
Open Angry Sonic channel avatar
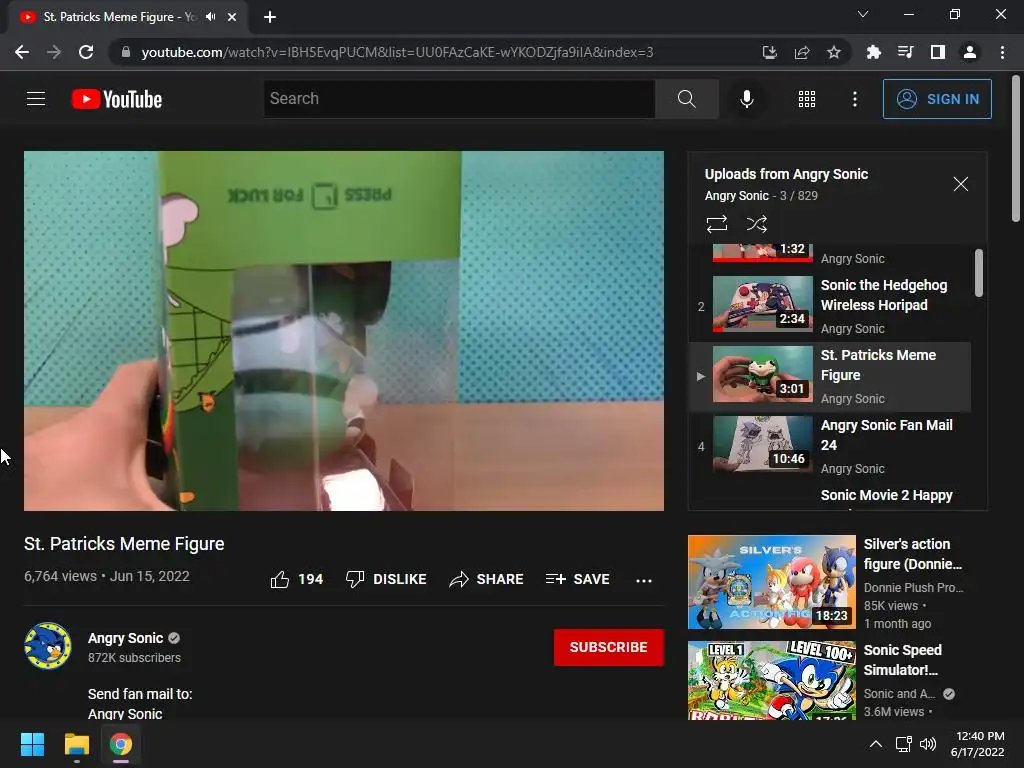(x=48, y=646)
